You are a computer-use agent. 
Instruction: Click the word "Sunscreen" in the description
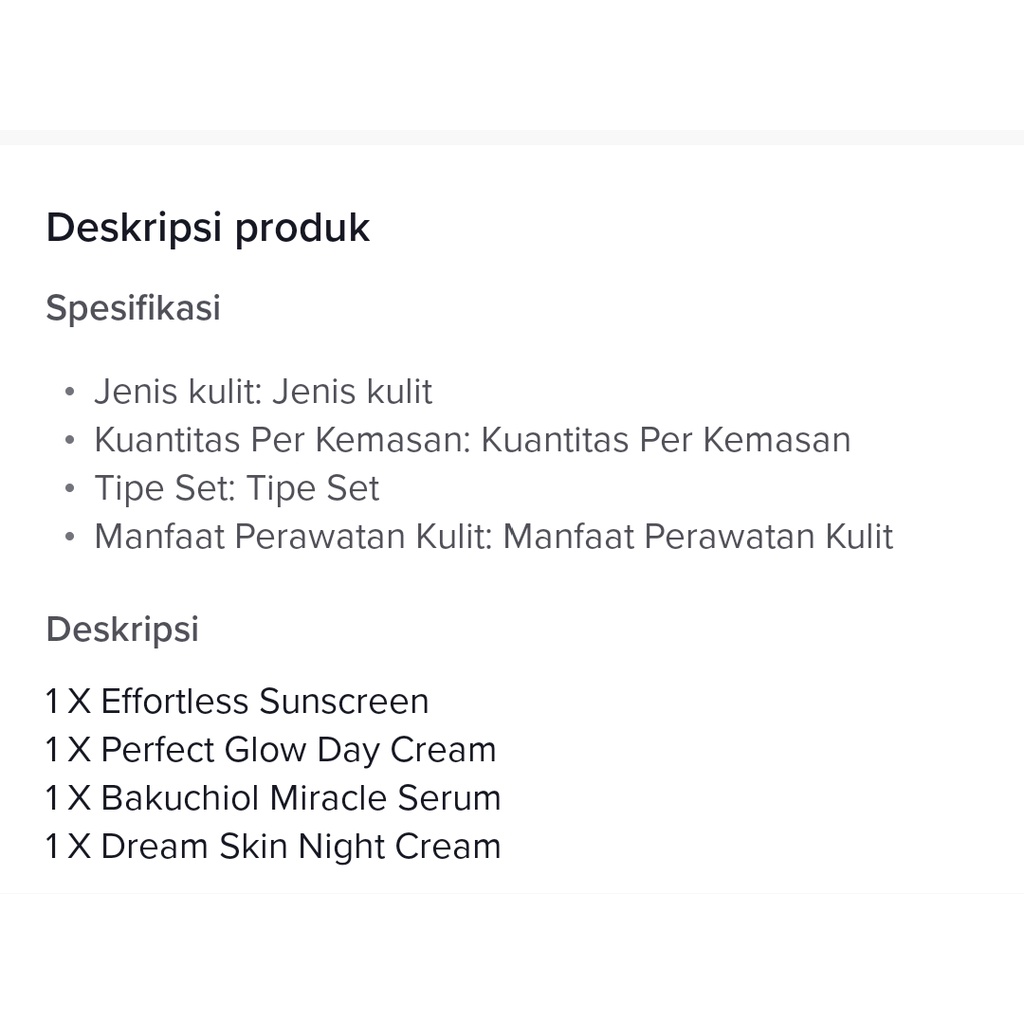click(344, 701)
